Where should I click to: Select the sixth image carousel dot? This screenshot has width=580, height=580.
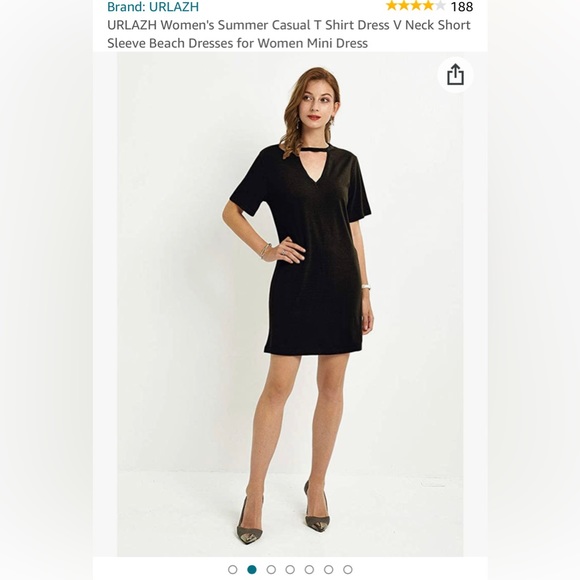click(x=328, y=569)
